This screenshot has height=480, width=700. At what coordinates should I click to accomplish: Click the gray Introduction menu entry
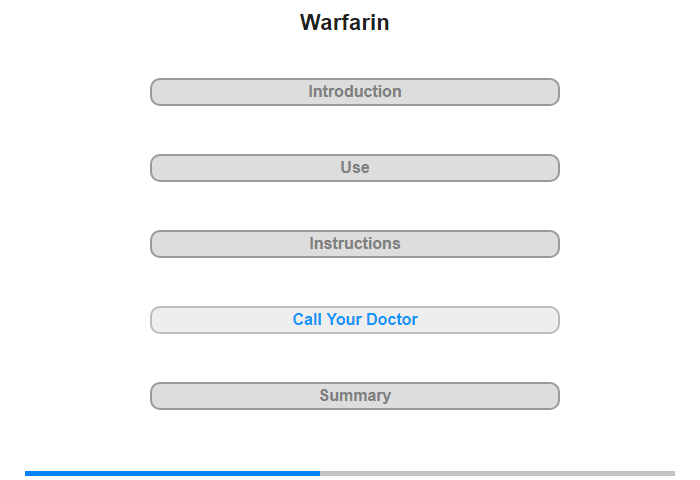click(354, 92)
